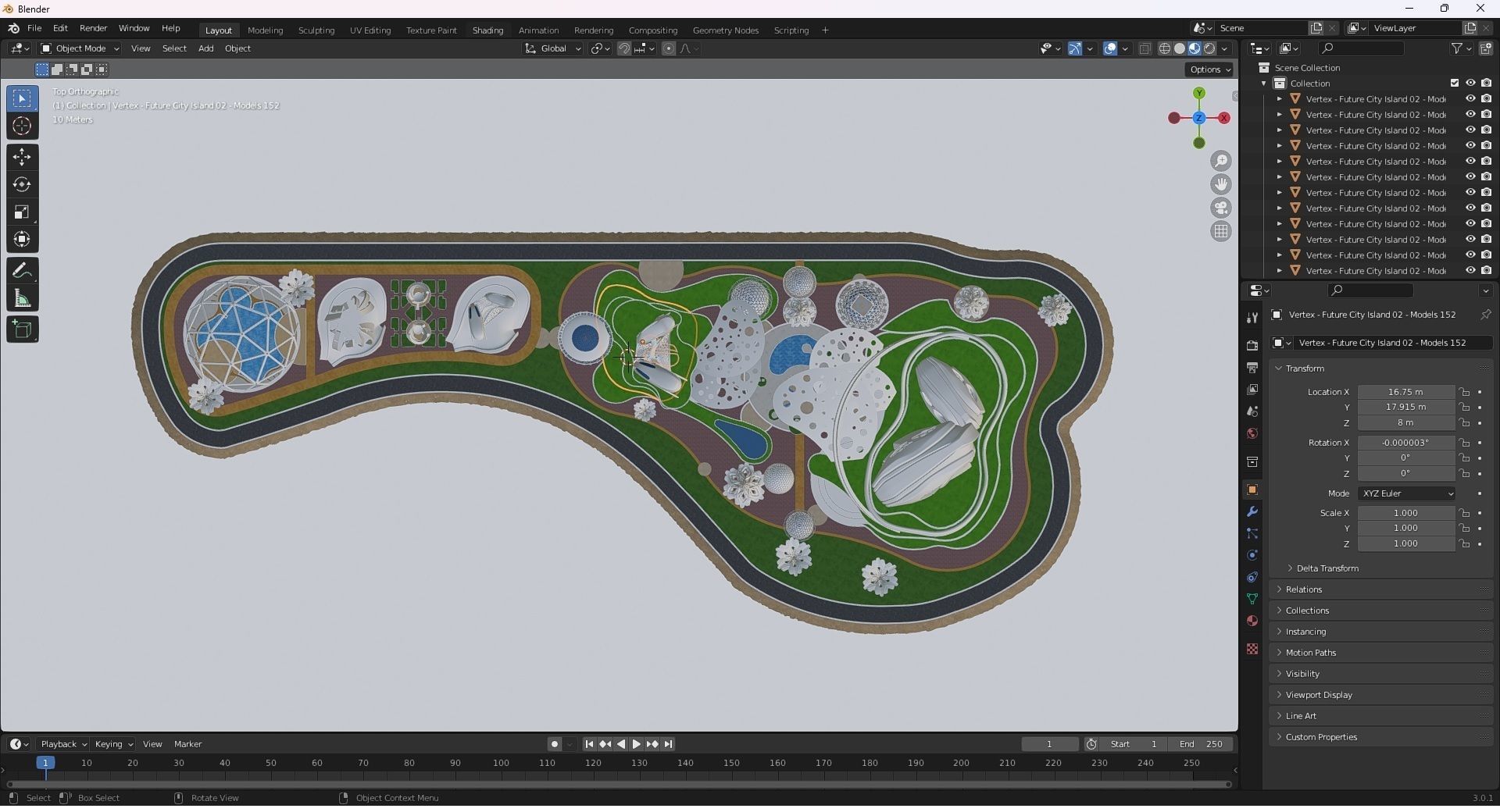Switch to the Modeling workspace tab
Image resolution: width=1500 pixels, height=812 pixels.
point(265,30)
